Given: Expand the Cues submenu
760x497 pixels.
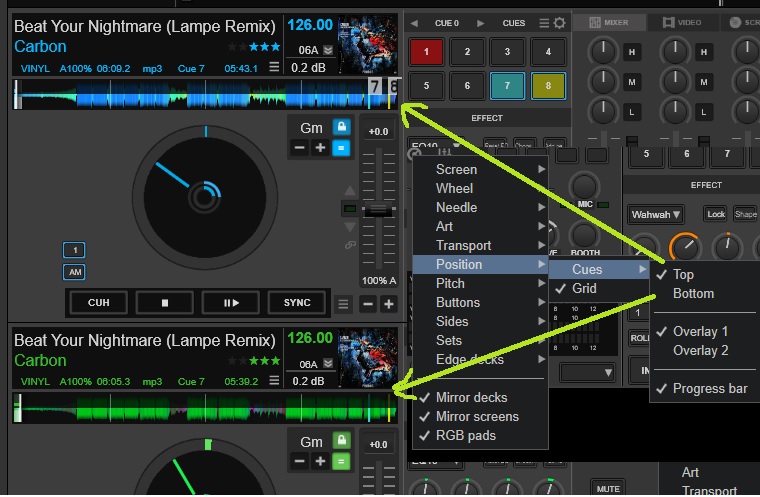Looking at the screenshot, I should 599,270.
